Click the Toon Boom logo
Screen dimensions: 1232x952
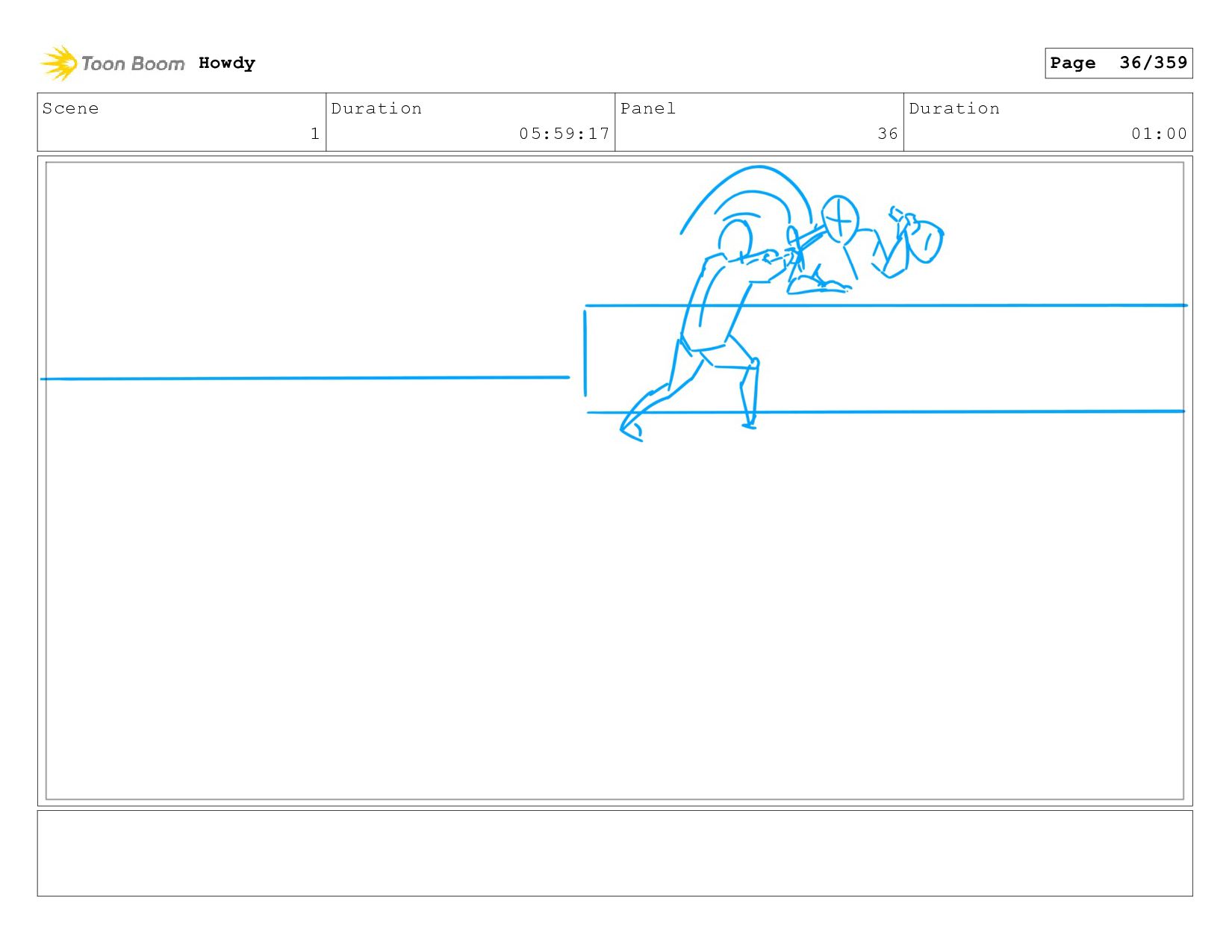point(112,63)
